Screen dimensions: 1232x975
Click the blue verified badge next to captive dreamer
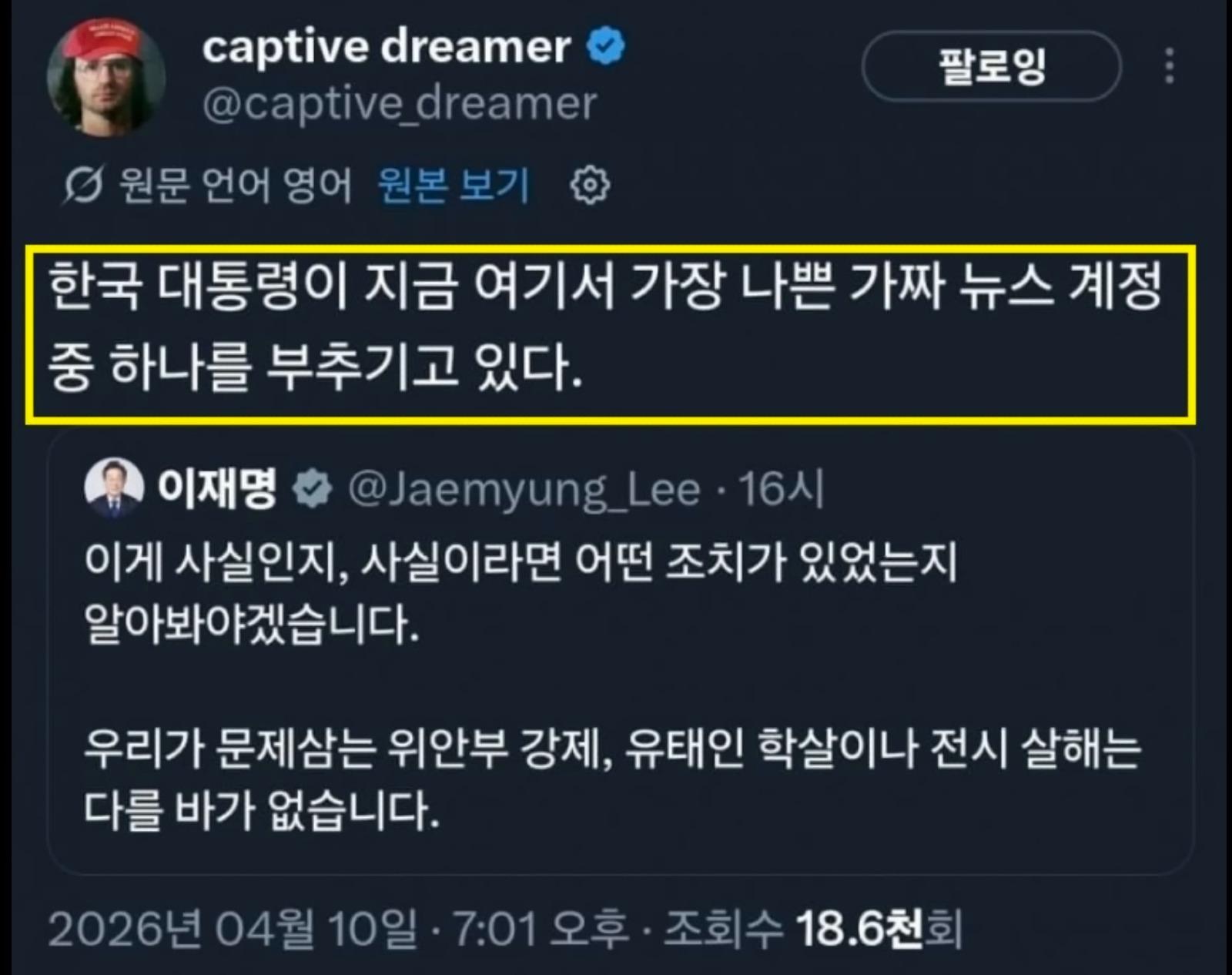606,46
